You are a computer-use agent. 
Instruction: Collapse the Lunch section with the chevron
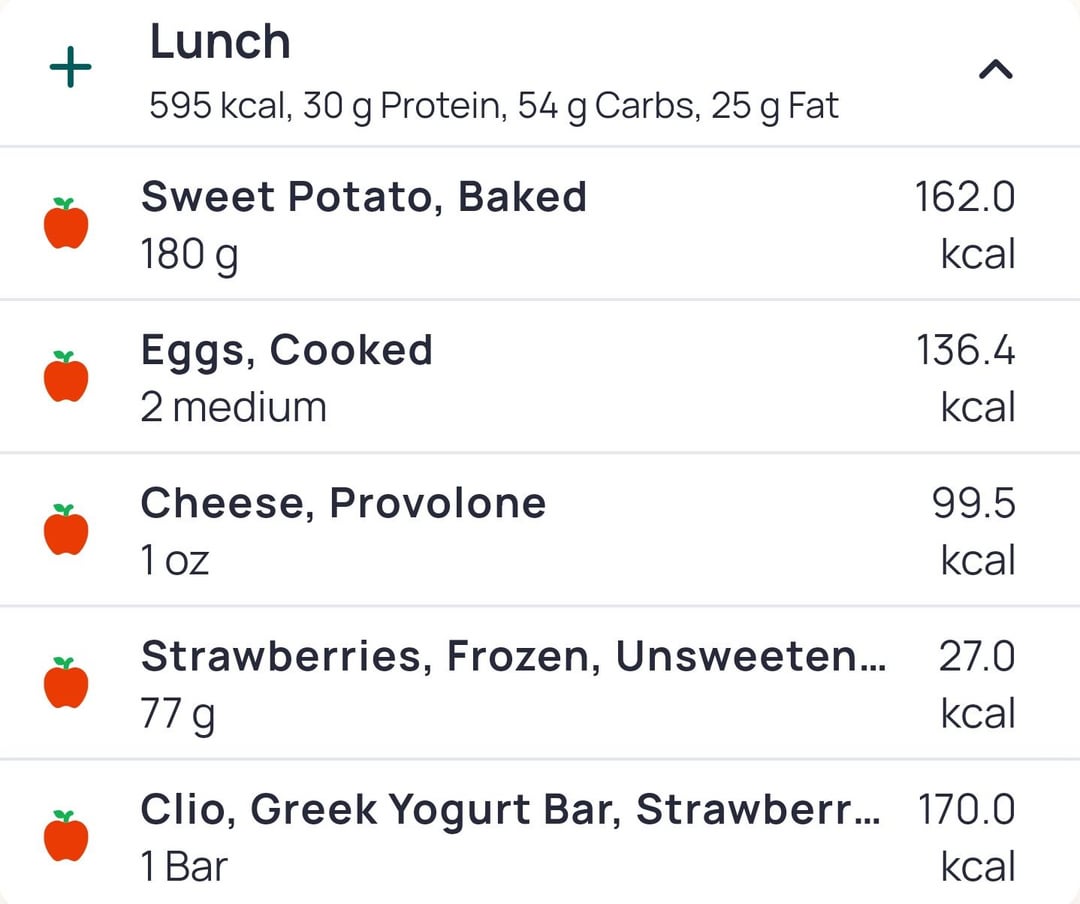(995, 69)
